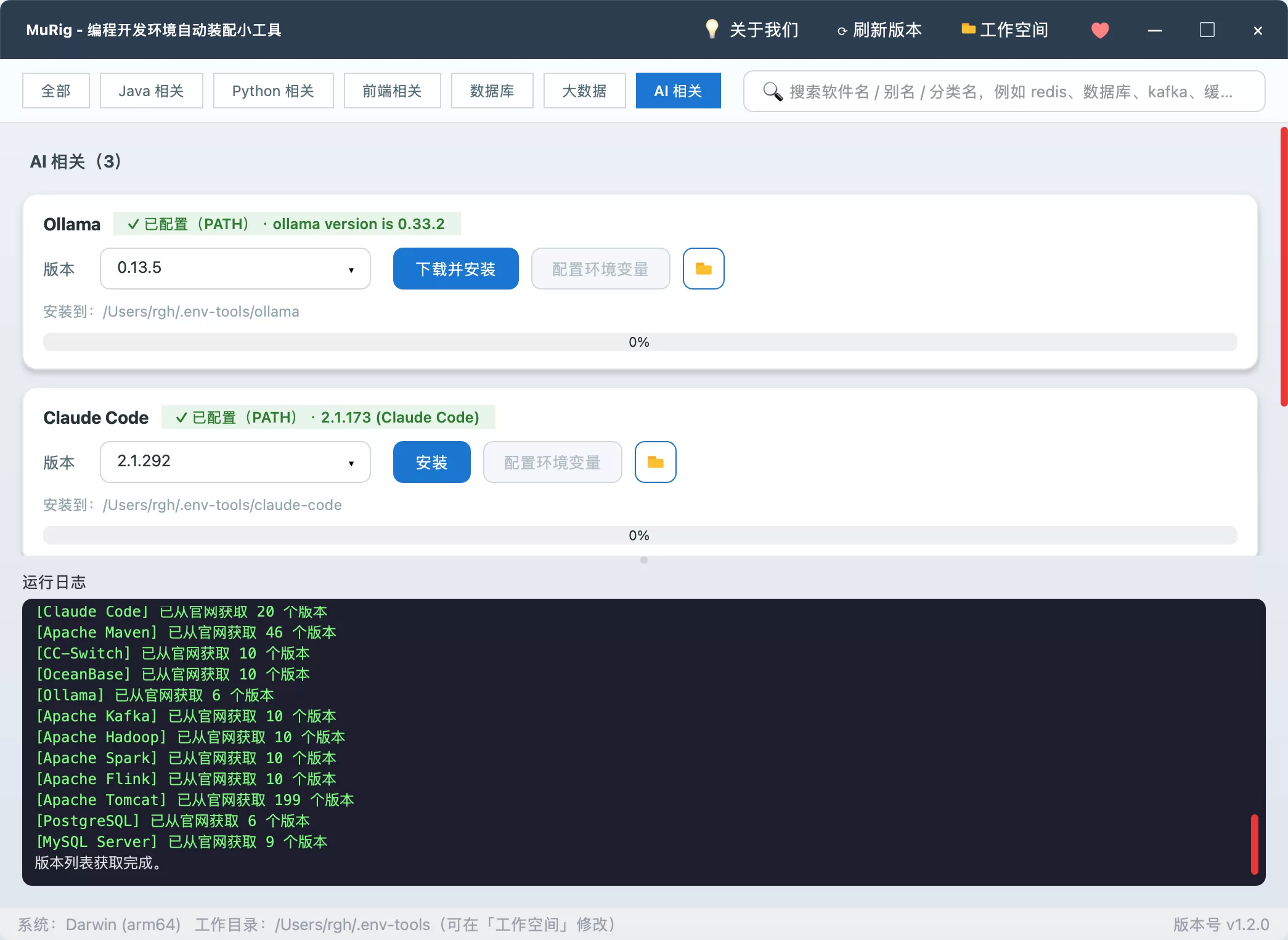Open the Claude Code install folder icon
Viewport: 1288px width, 940px height.
click(x=655, y=462)
